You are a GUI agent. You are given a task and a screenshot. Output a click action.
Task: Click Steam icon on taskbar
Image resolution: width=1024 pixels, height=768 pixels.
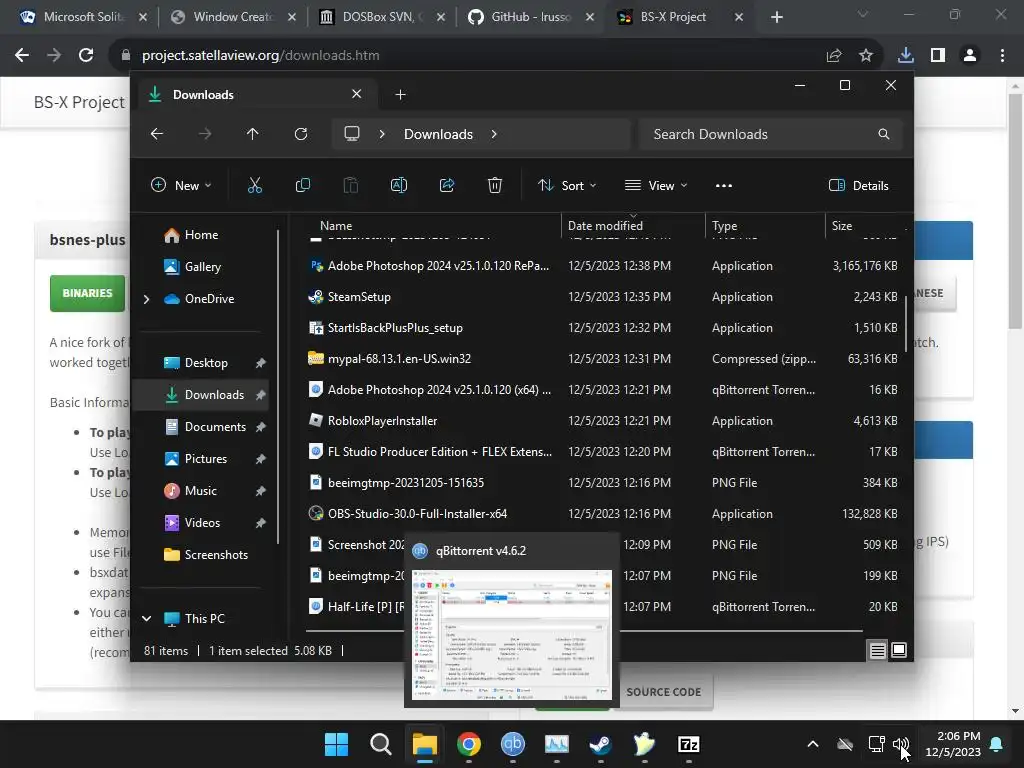pos(600,744)
